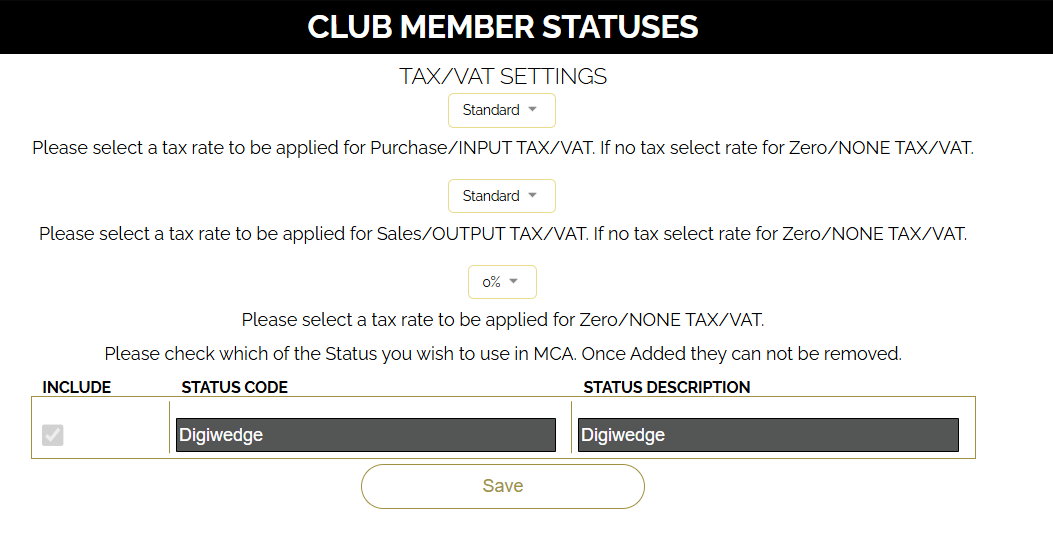Image resolution: width=1053 pixels, height=550 pixels.
Task: Click the Zero/NONE TAX/VAT instruction line
Action: (503, 320)
